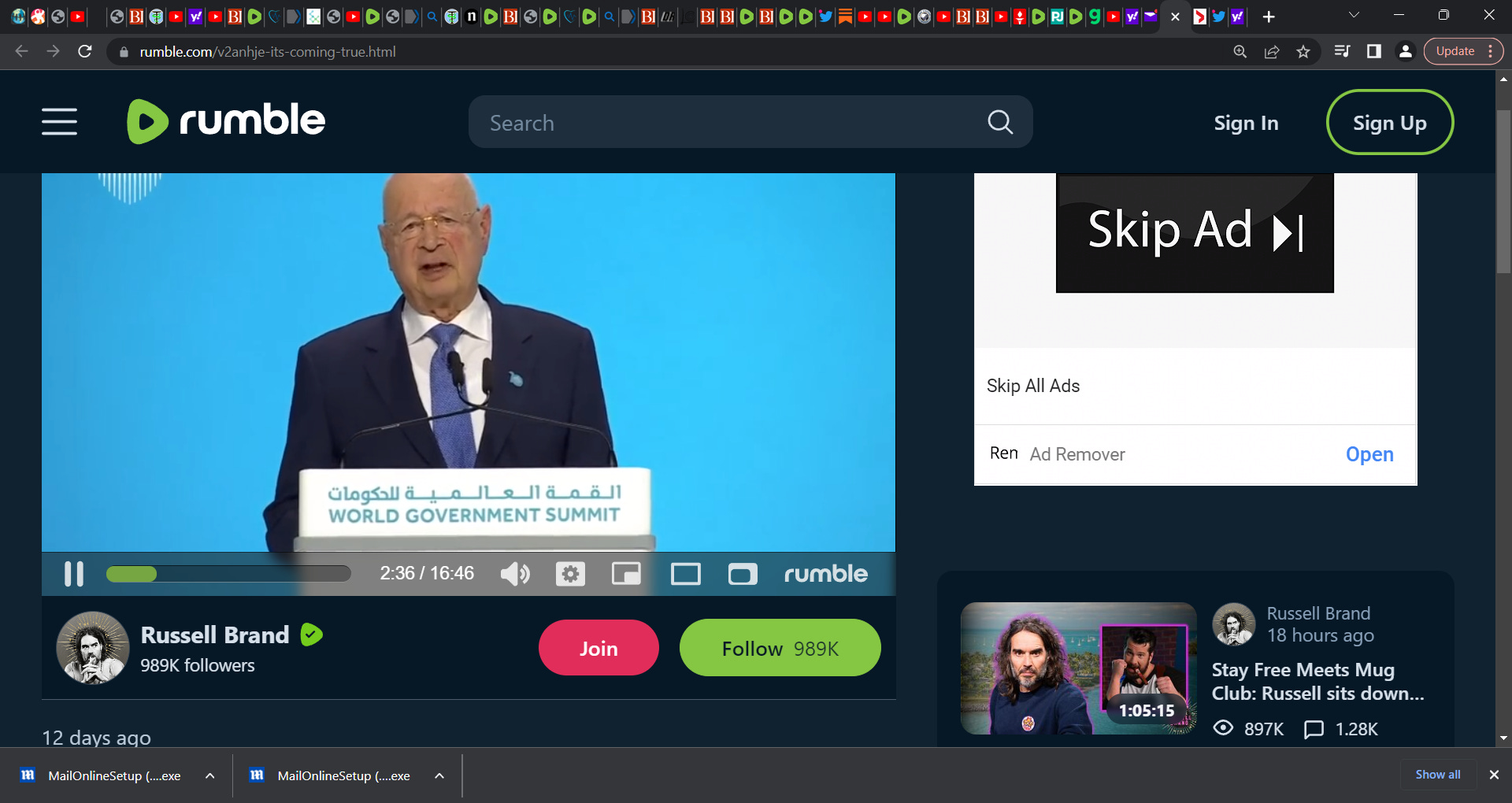The image size is (1512, 803).
Task: Click the address bar URL
Action: (x=268, y=52)
